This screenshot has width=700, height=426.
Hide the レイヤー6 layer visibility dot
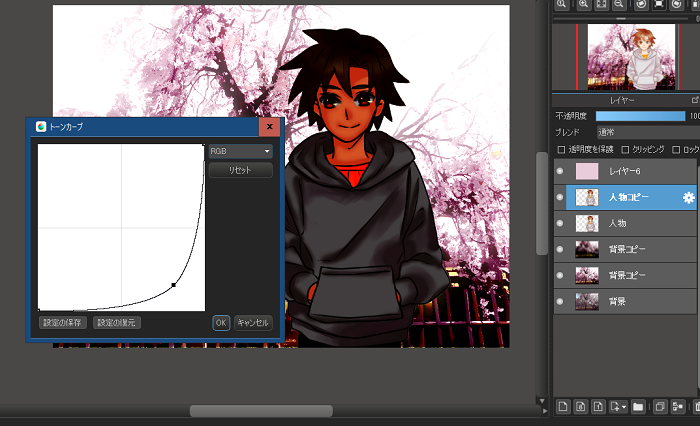(x=560, y=172)
